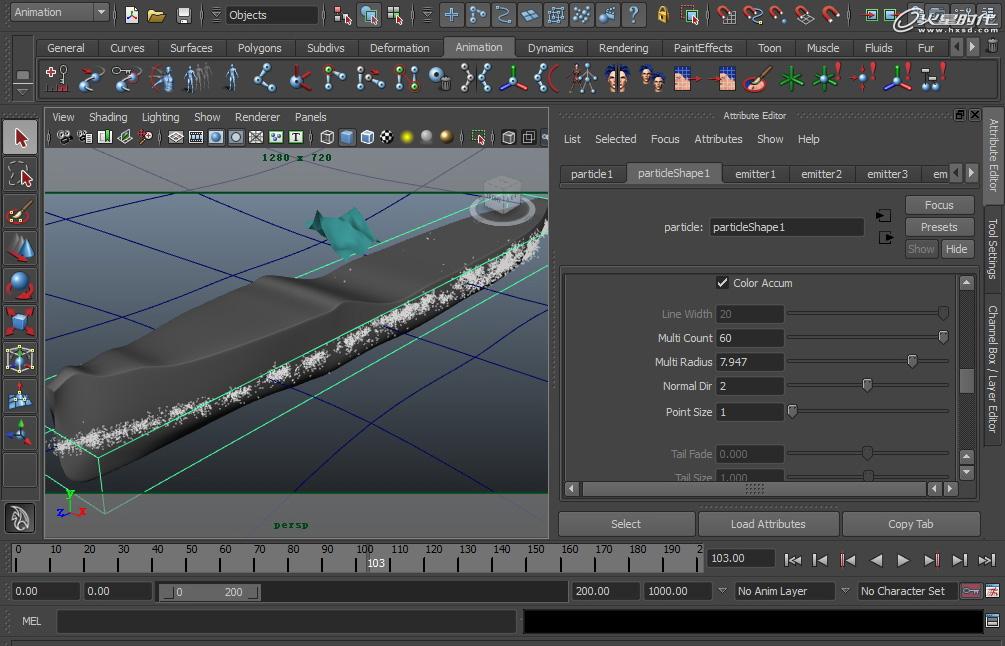The width and height of the screenshot is (1005, 646).
Task: Open the Animation menu set dropdown
Action: (55, 12)
